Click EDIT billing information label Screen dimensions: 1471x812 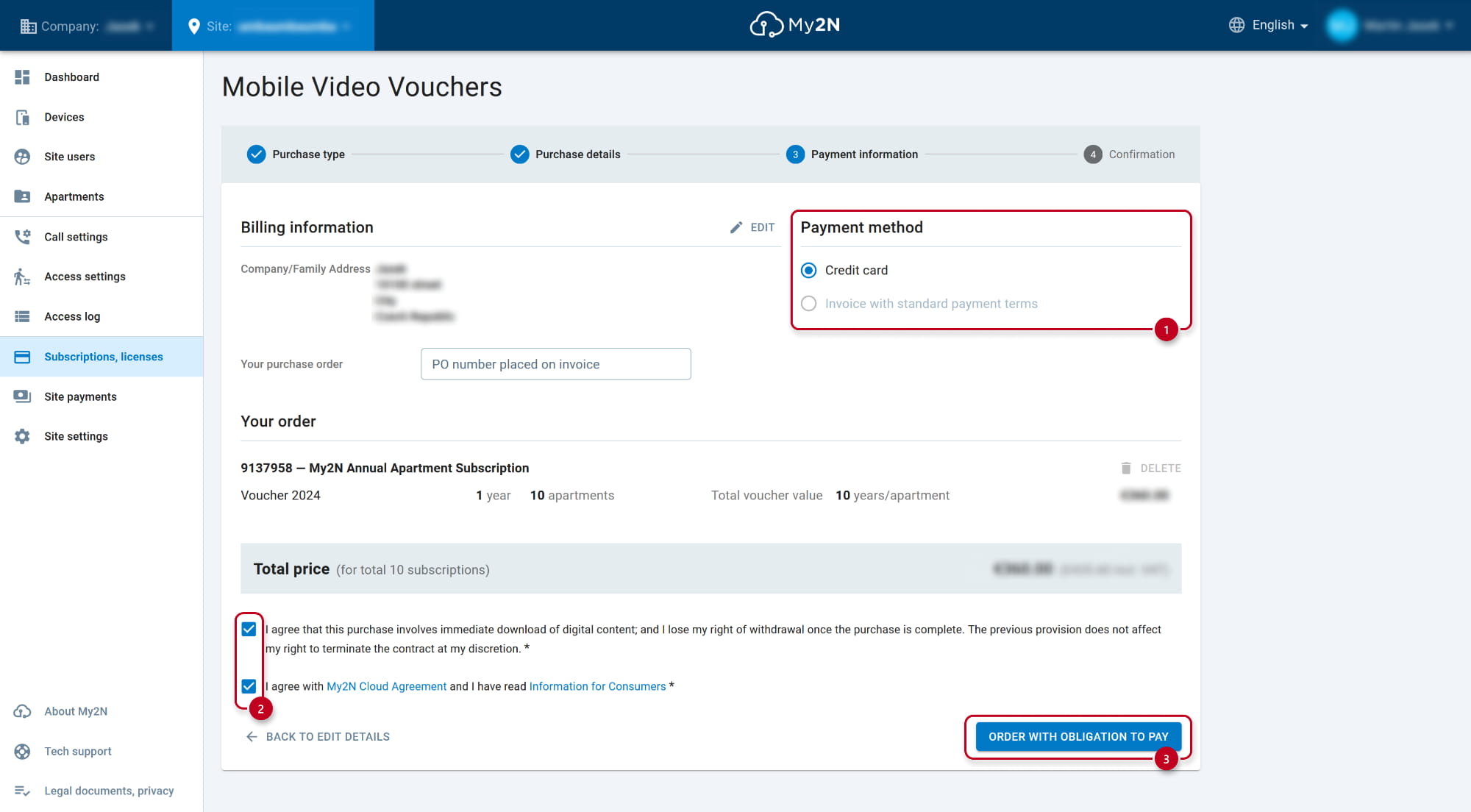click(x=763, y=227)
